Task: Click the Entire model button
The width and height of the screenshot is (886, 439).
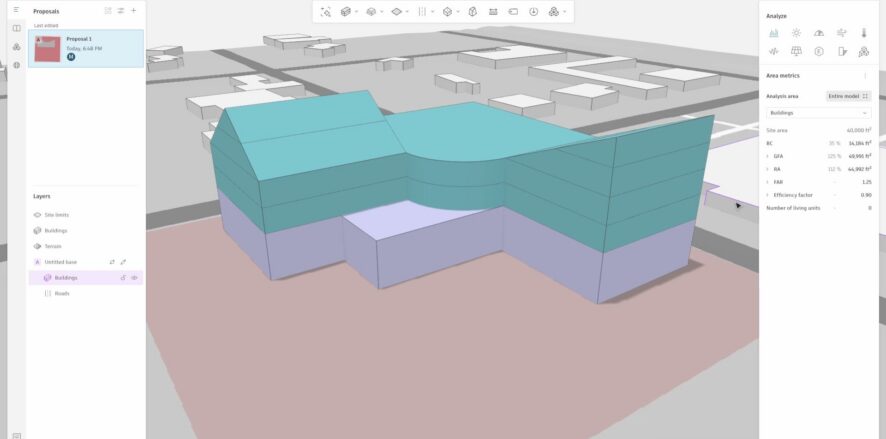Action: (x=848, y=96)
